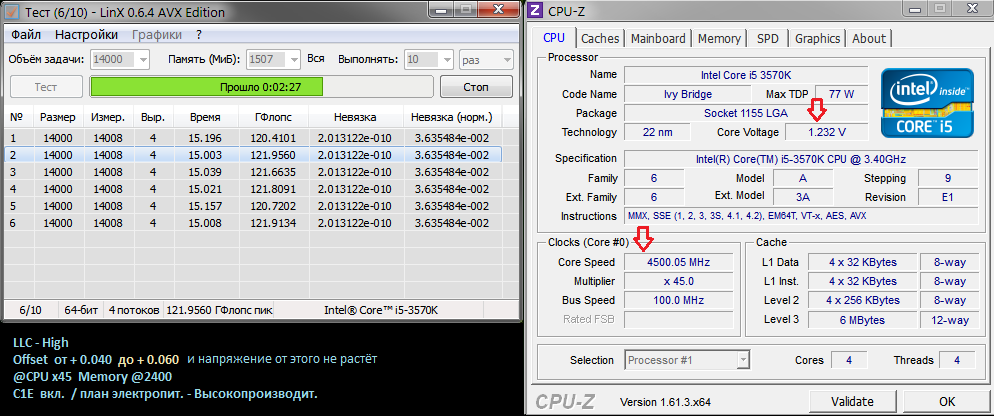
Task: Click the Name field Intel Core i5 3570K
Action: point(746,75)
